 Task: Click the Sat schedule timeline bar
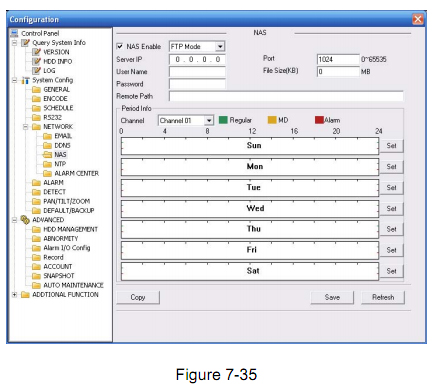[x=250, y=271]
